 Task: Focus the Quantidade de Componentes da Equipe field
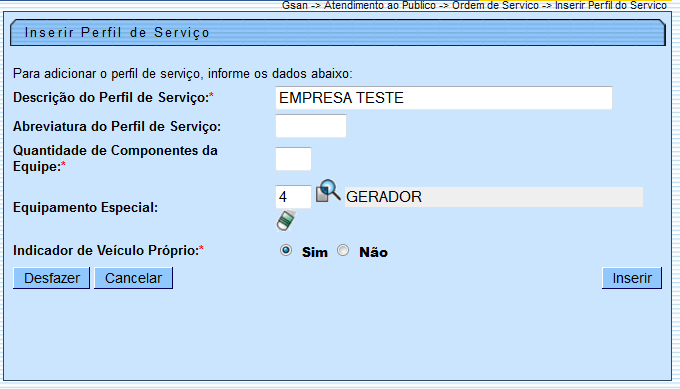pos(294,159)
